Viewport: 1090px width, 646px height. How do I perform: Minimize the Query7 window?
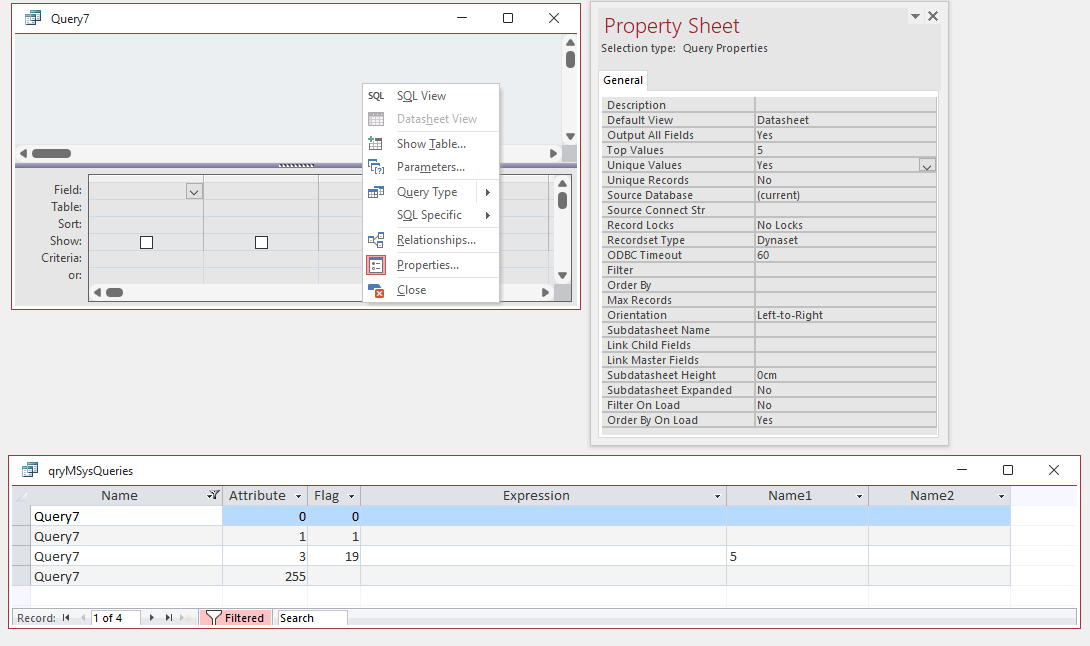click(462, 18)
